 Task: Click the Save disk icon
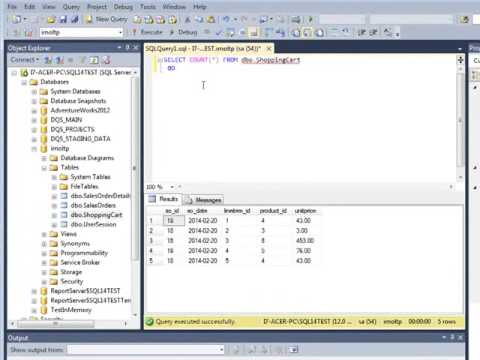coord(63,20)
